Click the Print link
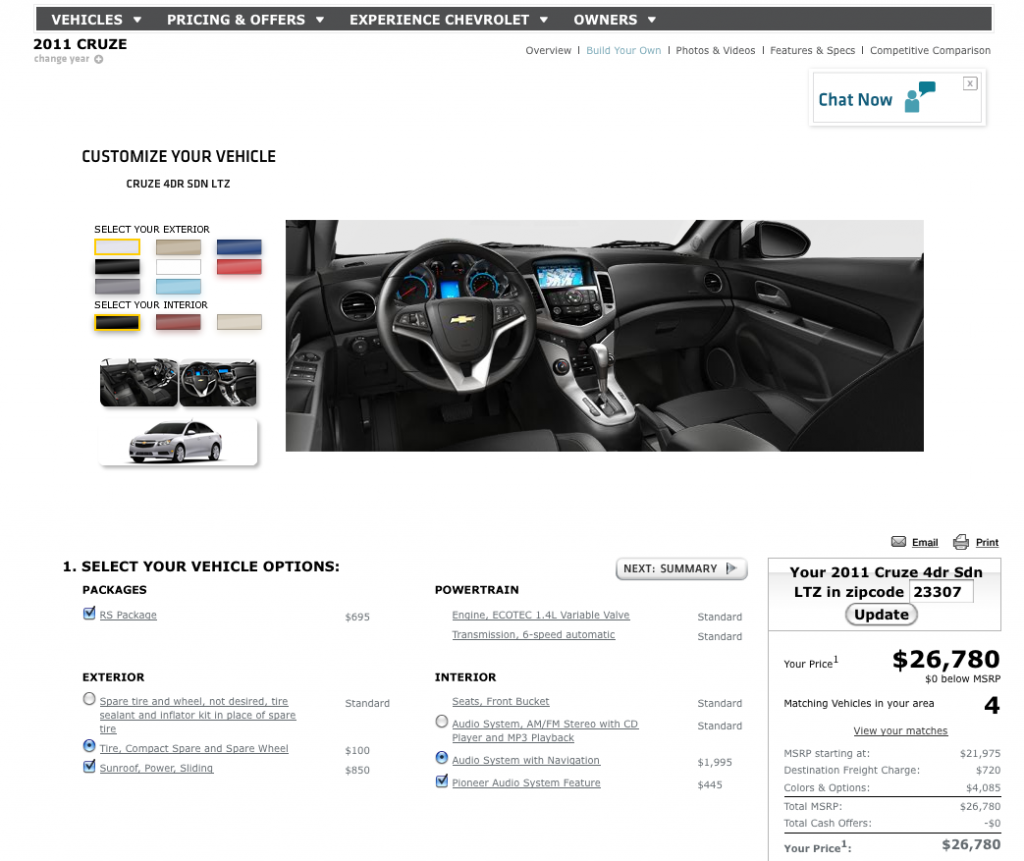The image size is (1024, 861). pyautogui.click(x=987, y=542)
